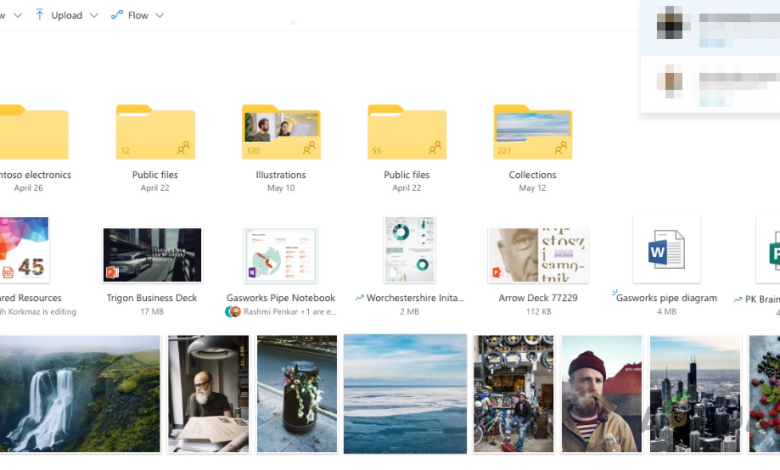Open the flower bin street photo
The image size is (780, 470).
(x=297, y=393)
